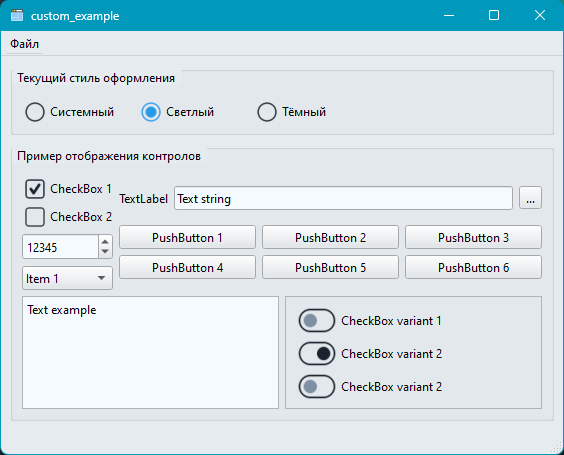
Task: Click the custom_example window title icon
Action: point(17,15)
